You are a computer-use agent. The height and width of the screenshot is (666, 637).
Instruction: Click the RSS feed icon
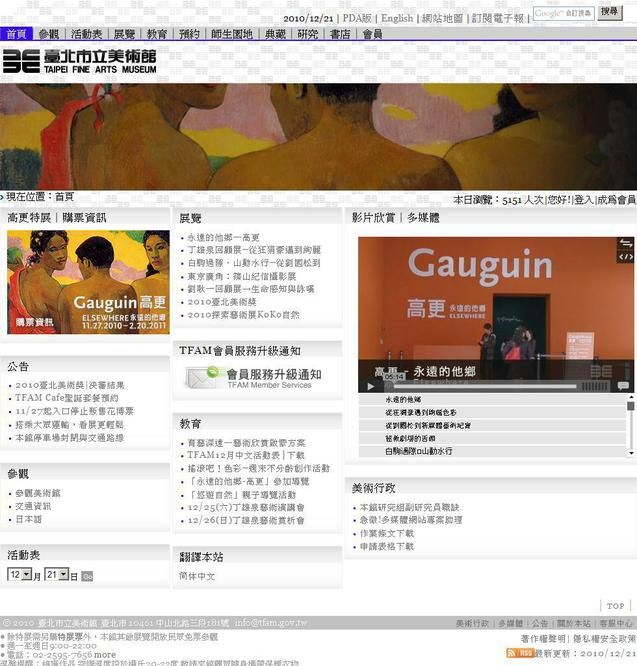(x=520, y=653)
